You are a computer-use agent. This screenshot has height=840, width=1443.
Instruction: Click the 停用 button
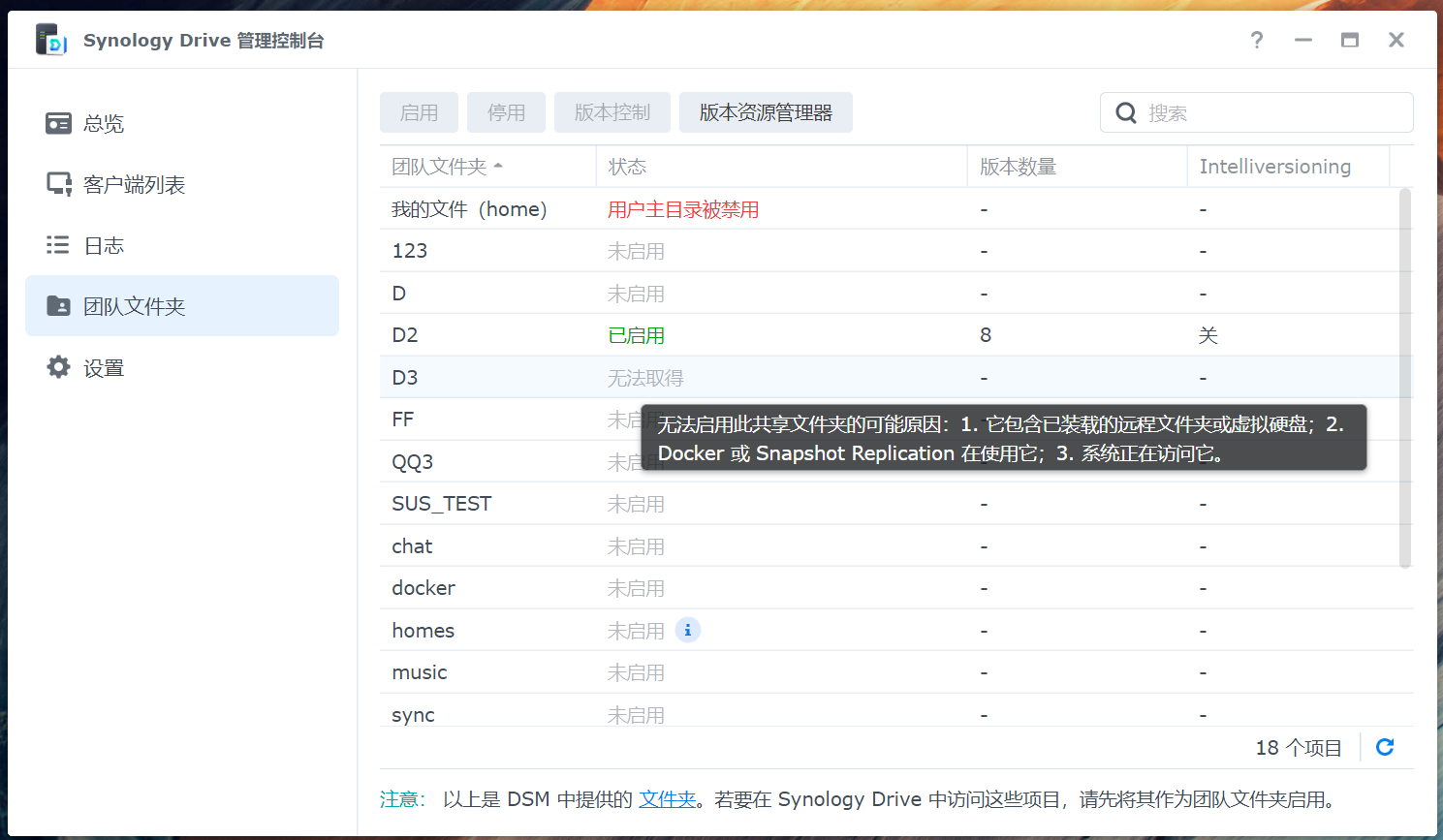pyautogui.click(x=506, y=112)
